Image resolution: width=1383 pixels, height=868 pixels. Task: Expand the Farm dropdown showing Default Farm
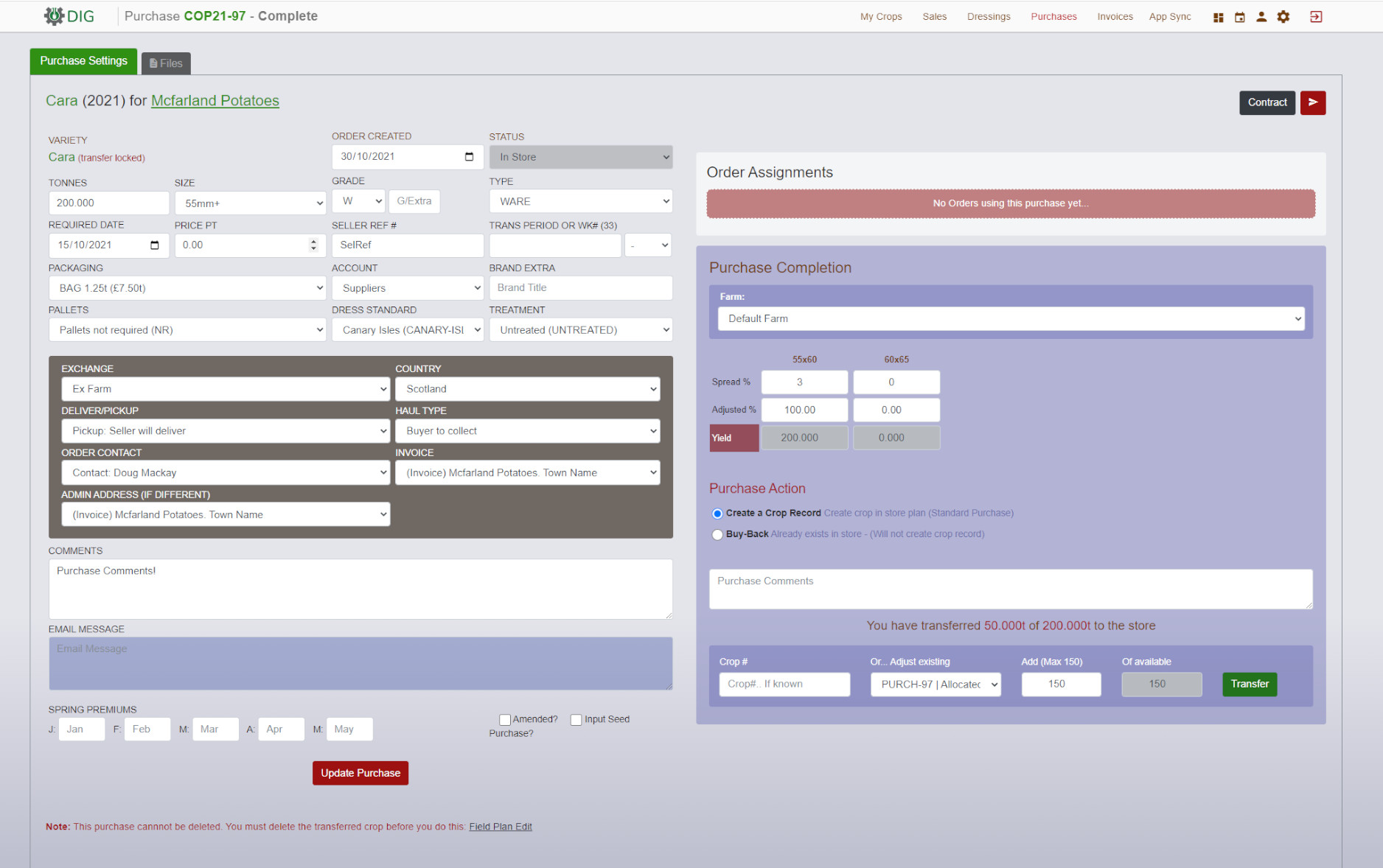tap(1011, 319)
